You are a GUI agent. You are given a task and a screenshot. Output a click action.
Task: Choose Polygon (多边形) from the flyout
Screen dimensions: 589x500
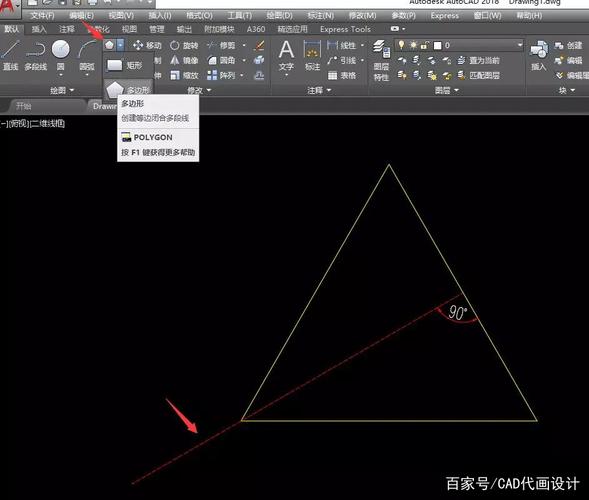128,90
